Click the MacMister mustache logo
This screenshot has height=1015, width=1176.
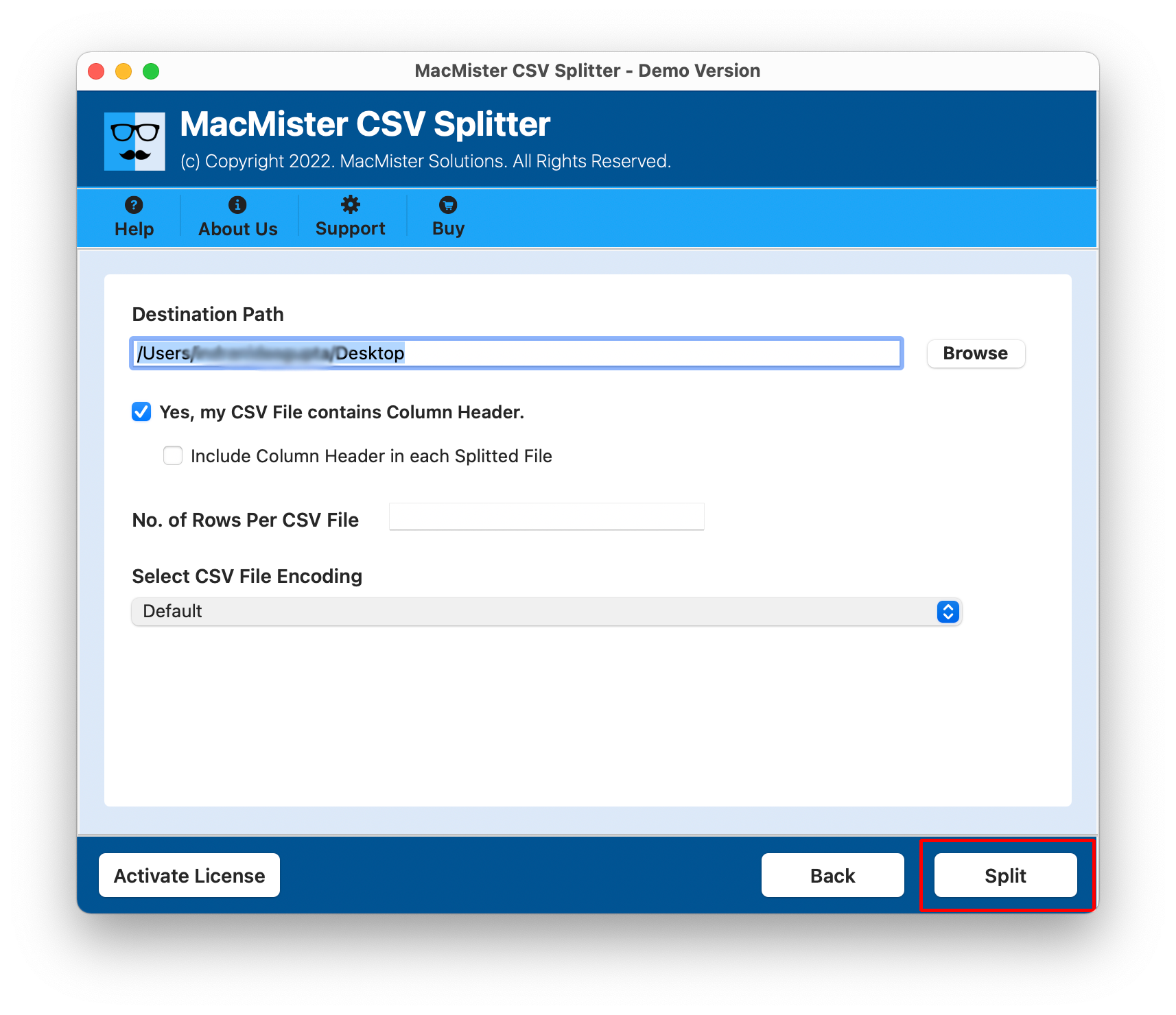(x=134, y=140)
